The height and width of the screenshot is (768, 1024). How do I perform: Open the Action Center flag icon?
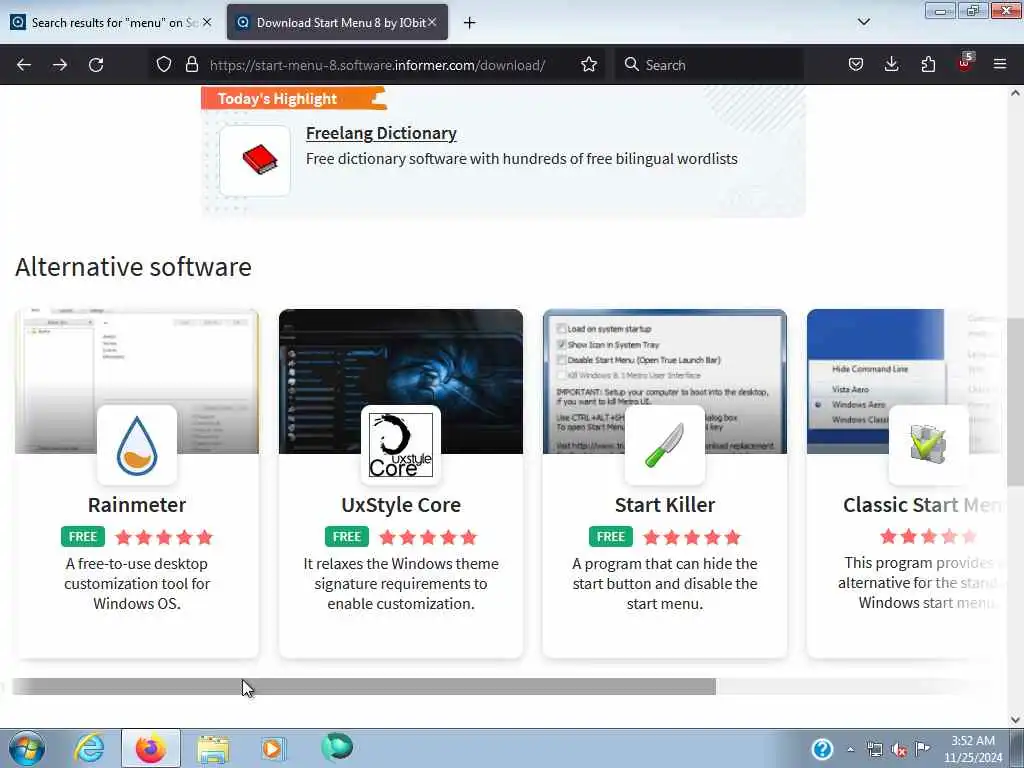pyautogui.click(x=923, y=748)
